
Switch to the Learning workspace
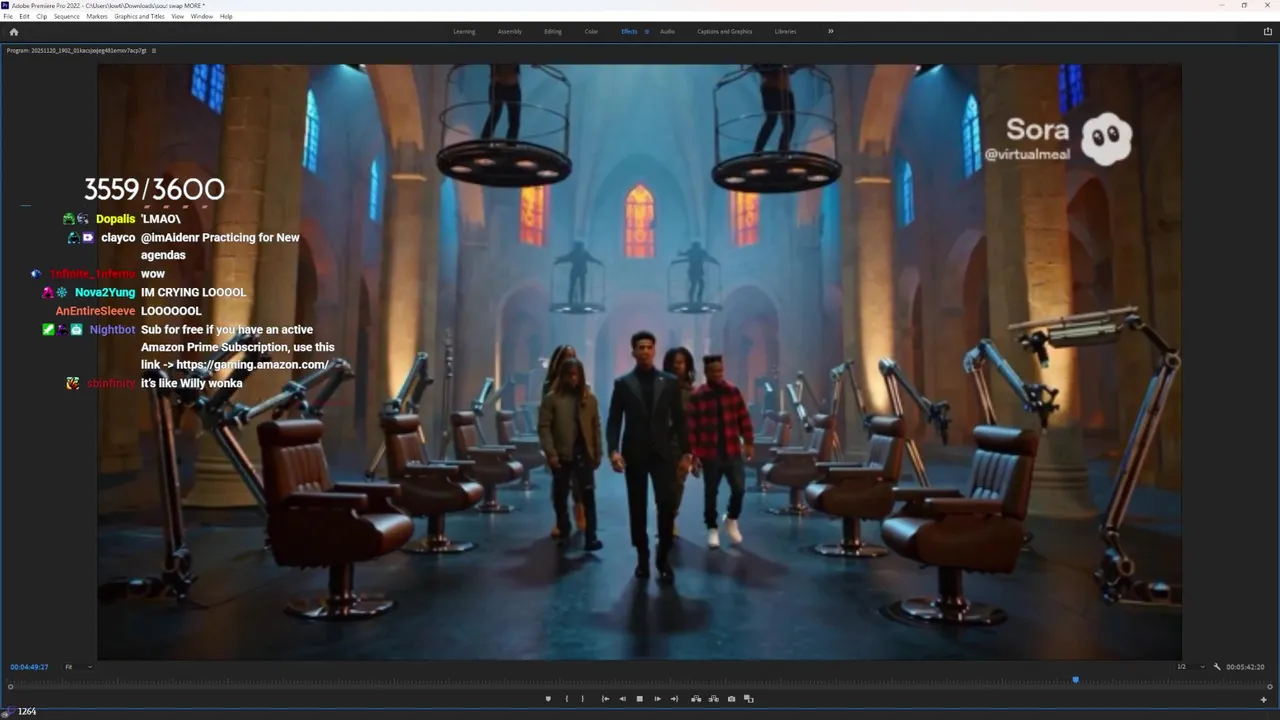pos(464,31)
